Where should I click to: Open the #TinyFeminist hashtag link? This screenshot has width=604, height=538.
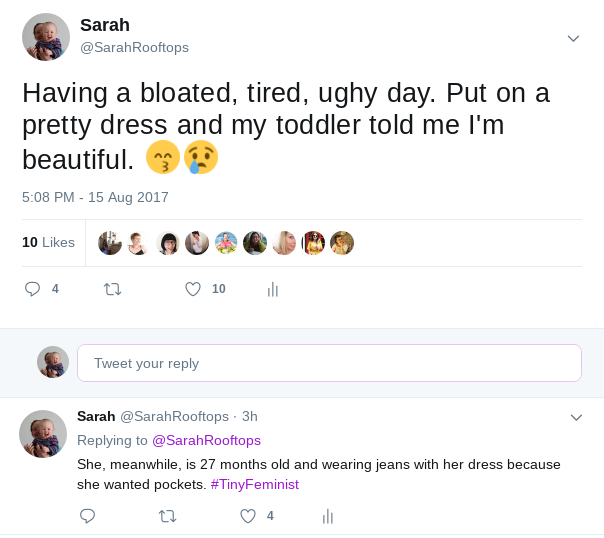254,484
